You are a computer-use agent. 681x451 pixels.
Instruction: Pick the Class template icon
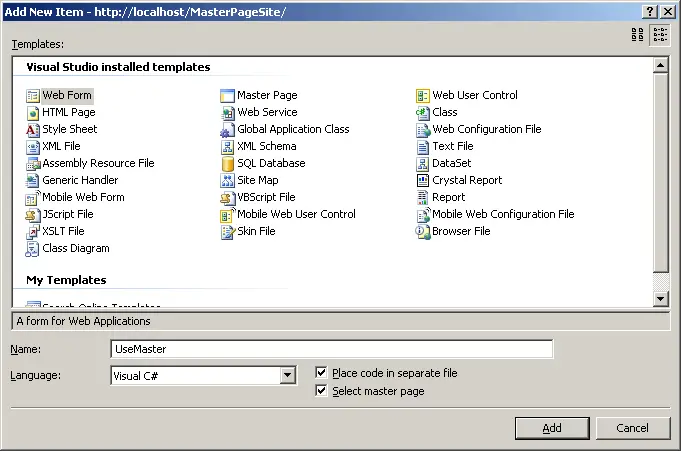[x=423, y=113]
